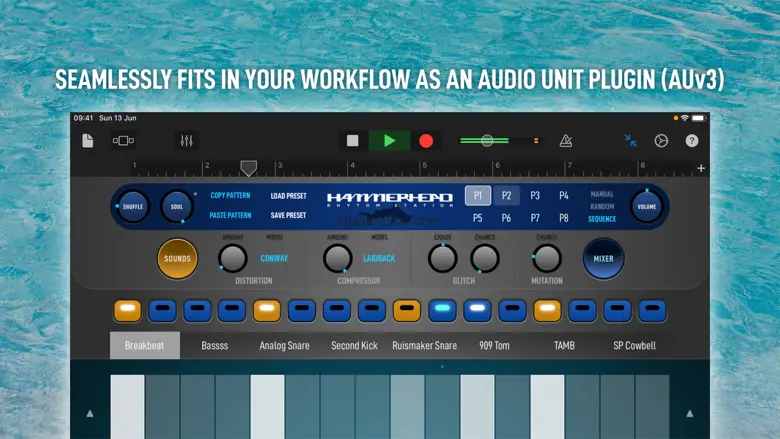780x439 pixels.
Task: Select pattern P3
Action: click(535, 195)
